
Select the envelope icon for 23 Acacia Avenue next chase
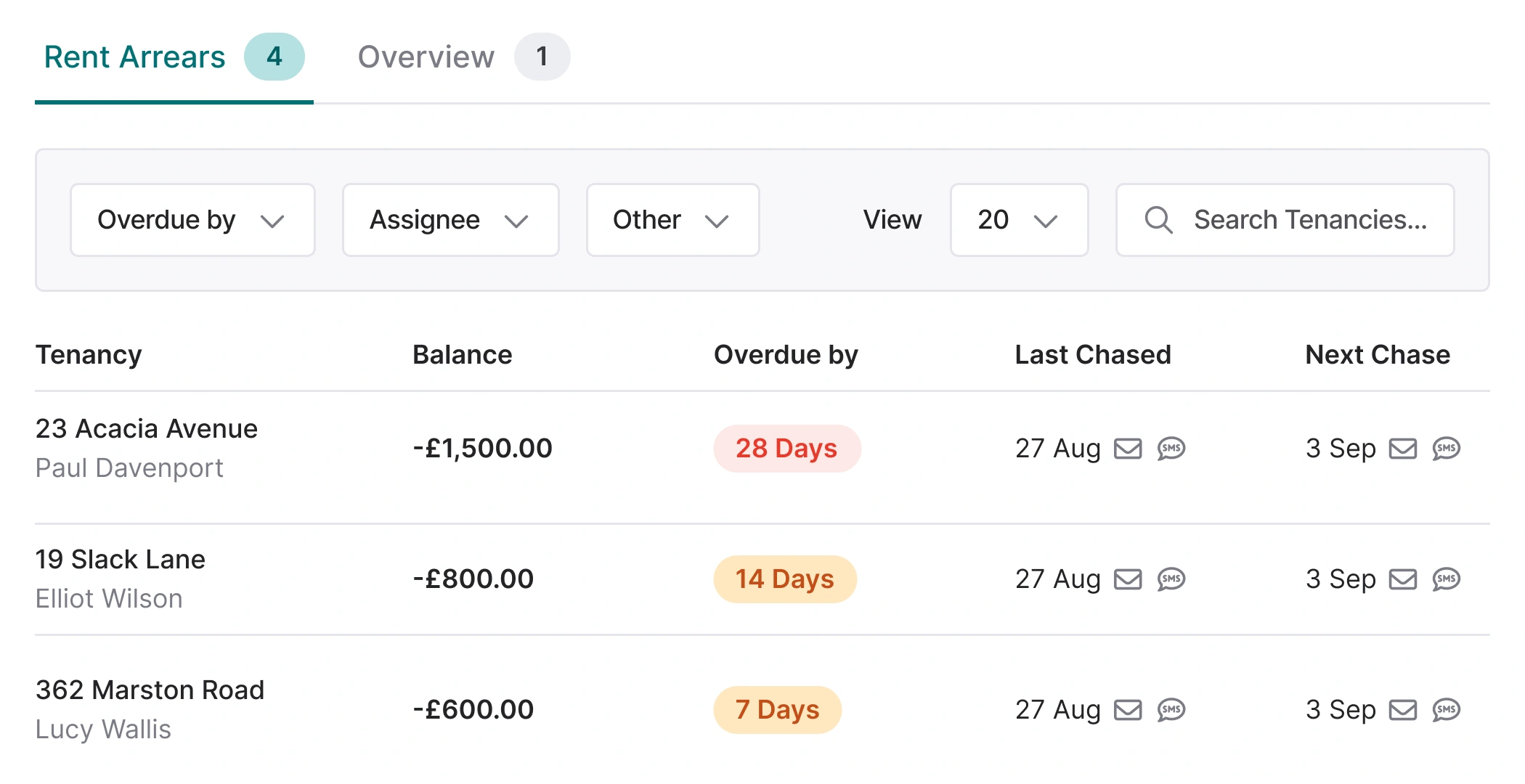point(1404,449)
